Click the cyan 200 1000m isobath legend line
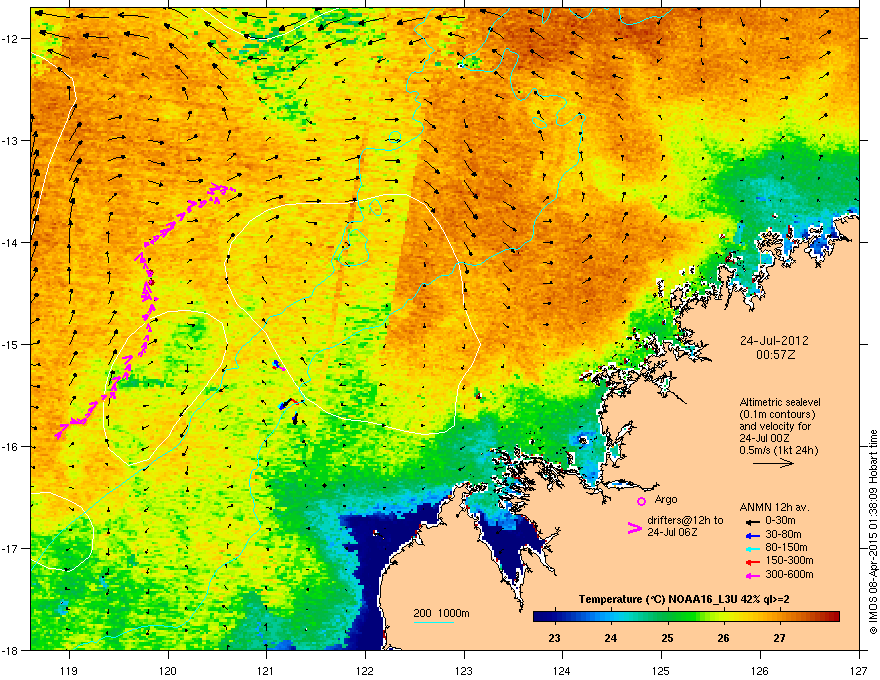 click(x=433, y=622)
